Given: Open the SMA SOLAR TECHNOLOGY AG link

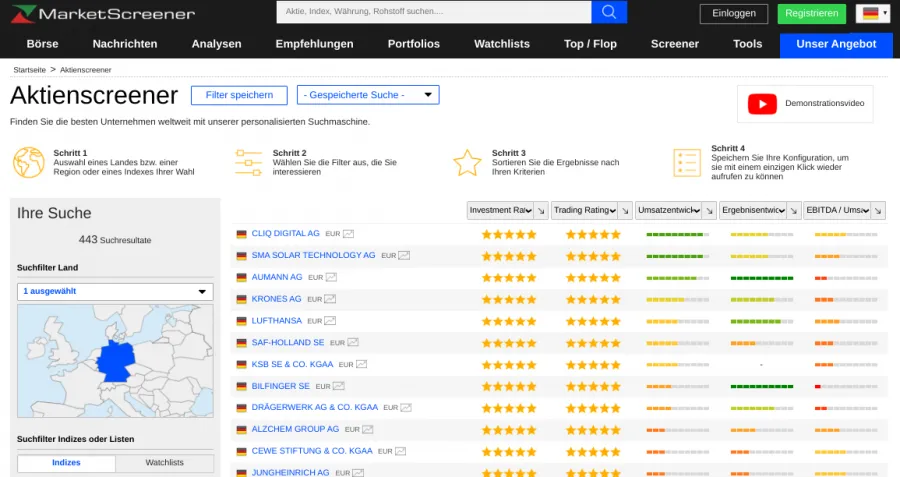Looking at the screenshot, I should click(x=313, y=255).
